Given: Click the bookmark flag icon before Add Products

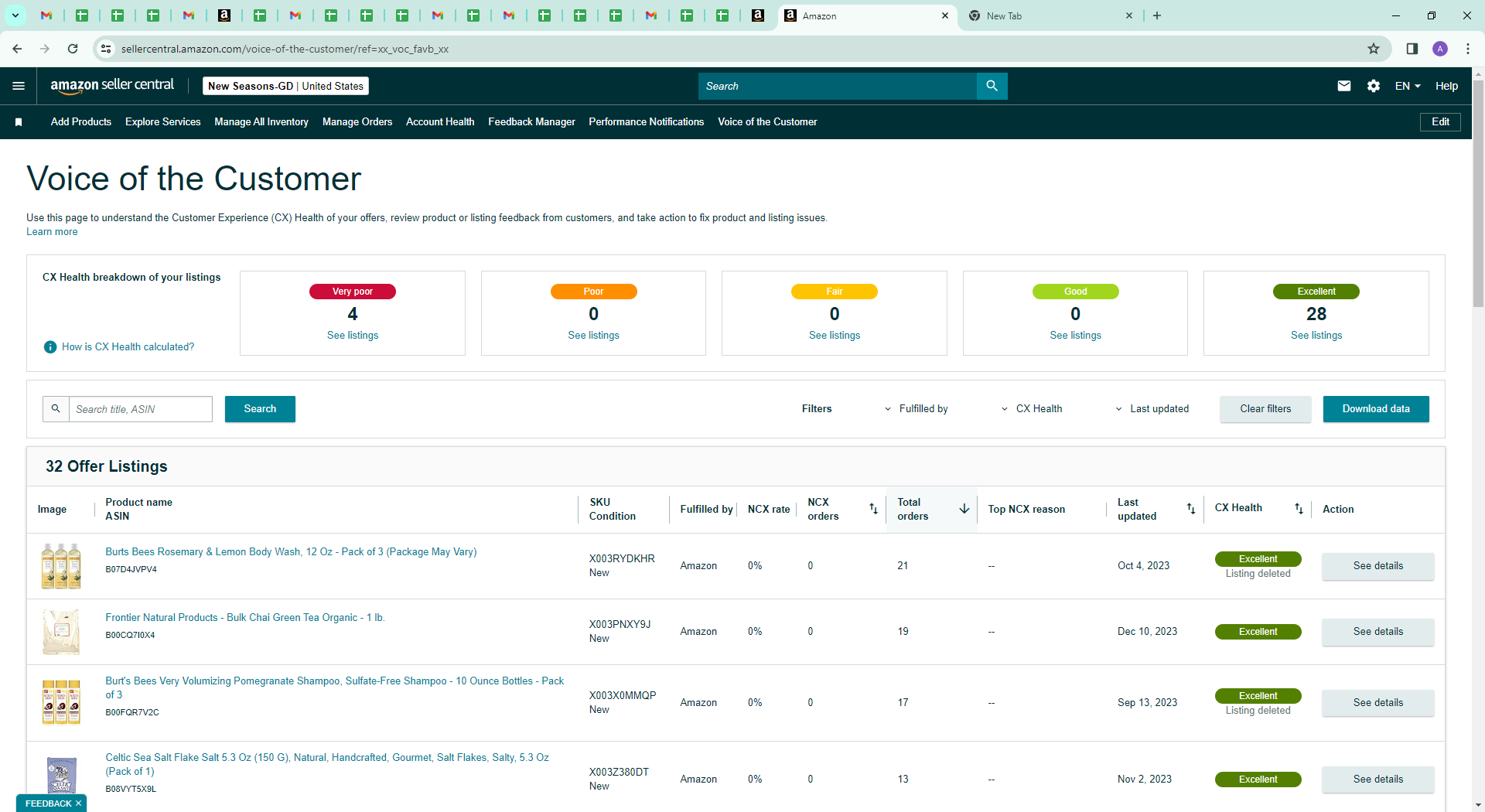Looking at the screenshot, I should pos(19,122).
